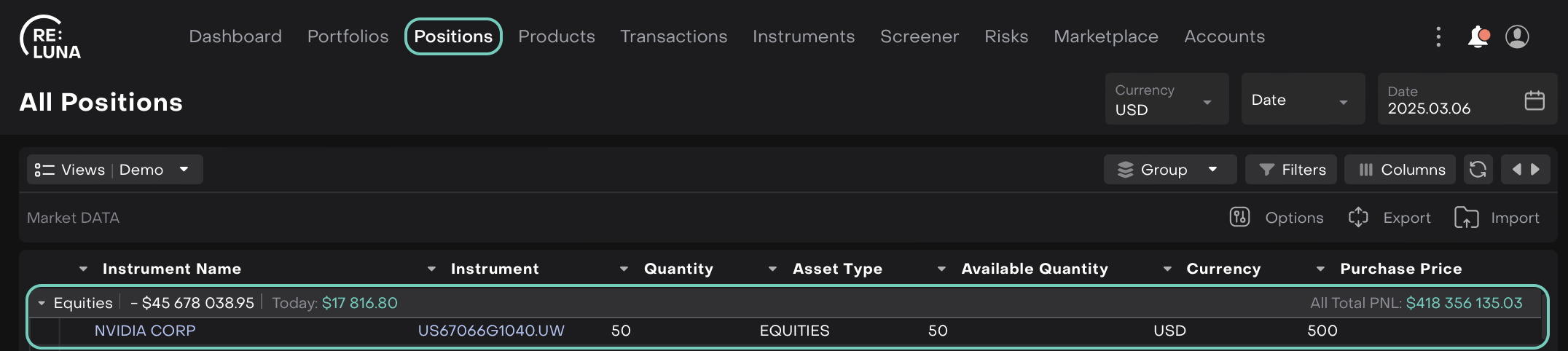The image size is (1568, 351).
Task: Open the user profile icon
Action: point(1517,36)
